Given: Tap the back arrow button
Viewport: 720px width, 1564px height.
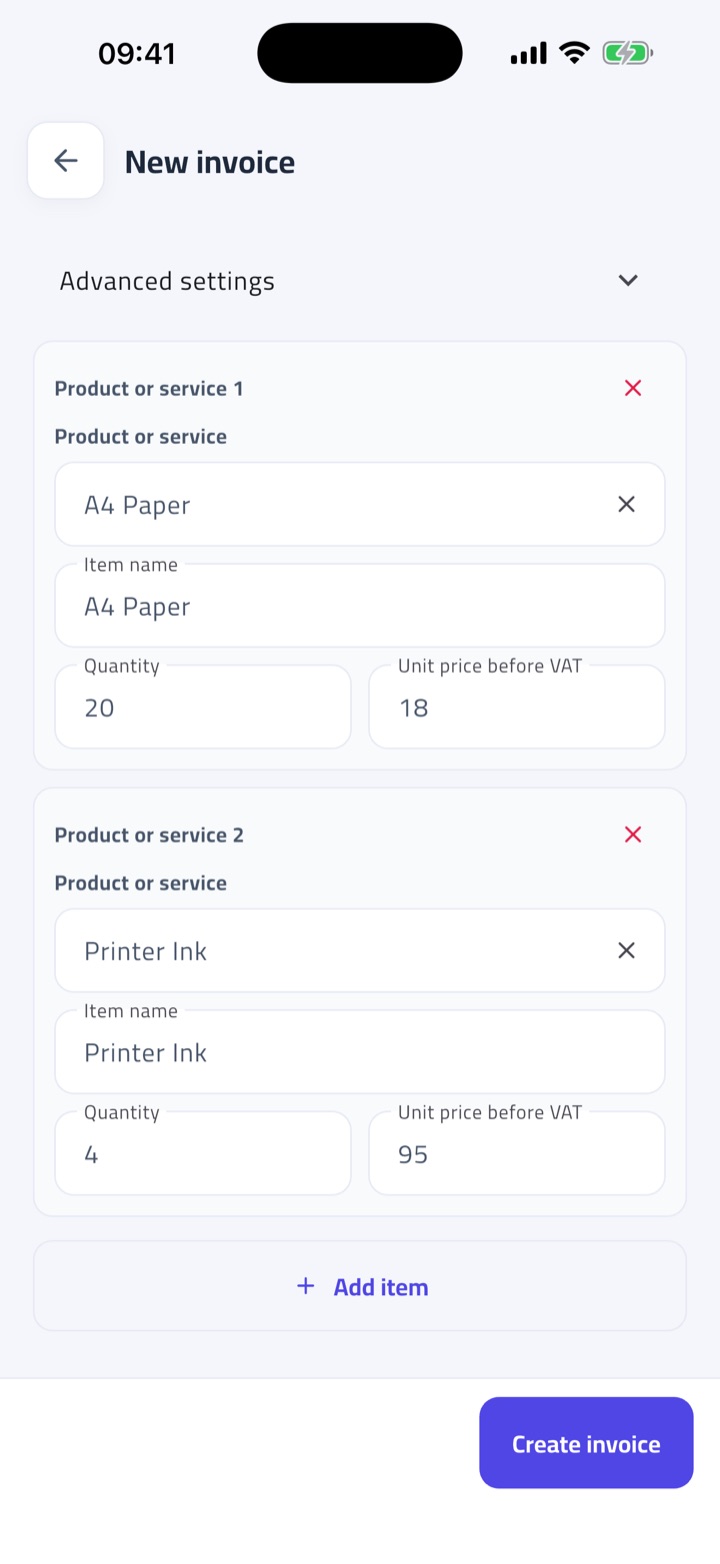Looking at the screenshot, I should [66, 161].
